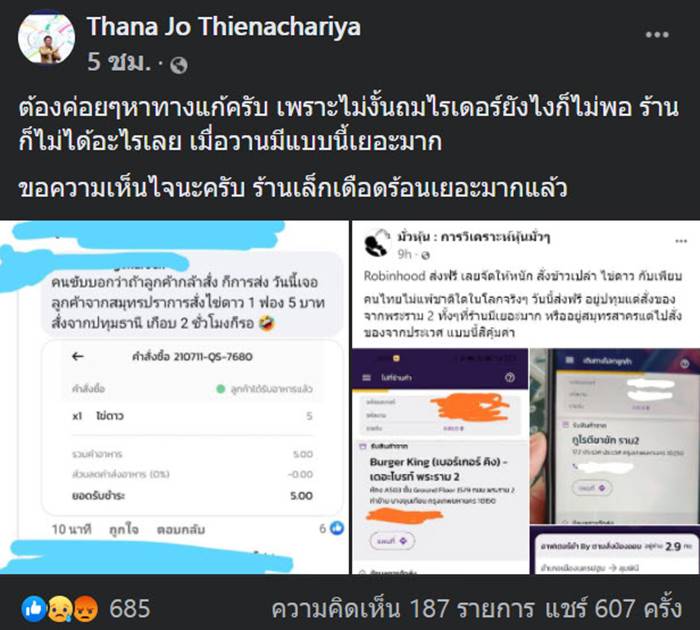Click the back arrow beside order number
This screenshot has height=630, width=700.
(x=78, y=356)
